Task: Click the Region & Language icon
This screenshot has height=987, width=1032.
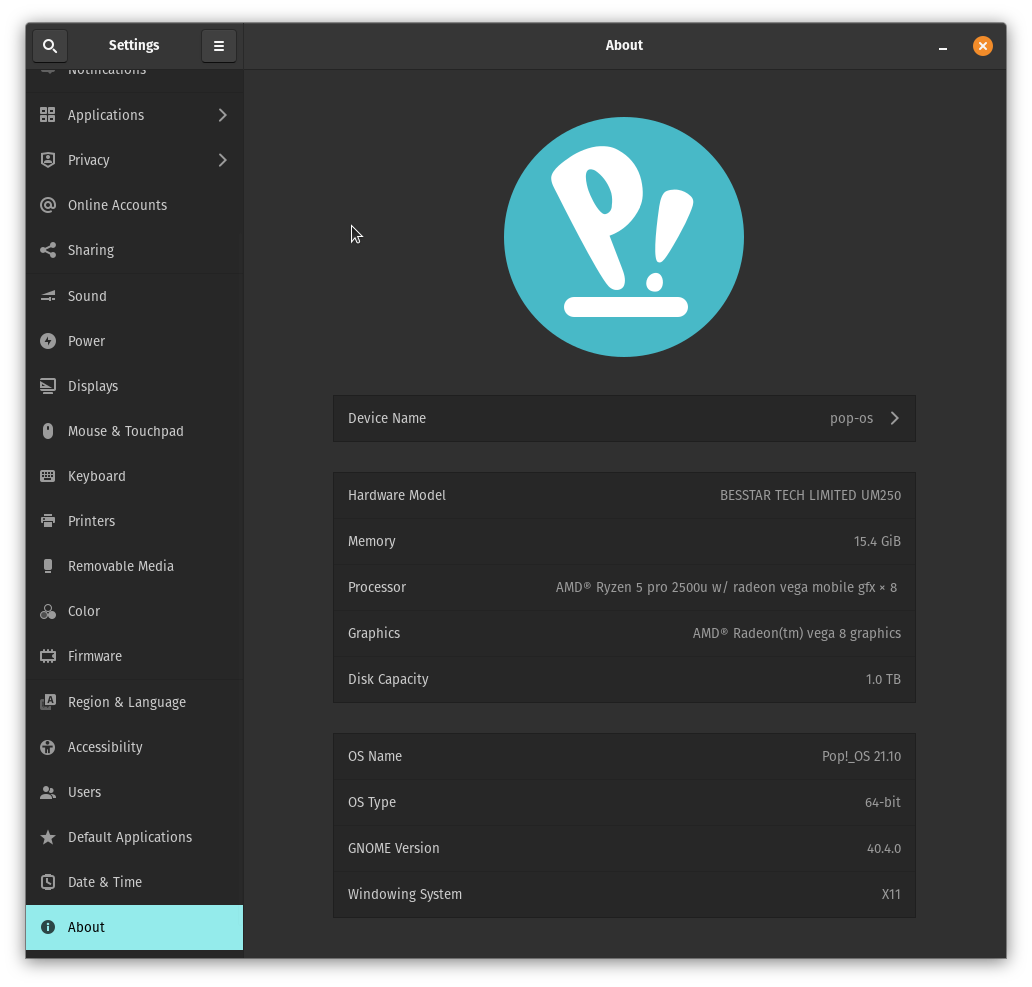Action: 47,702
